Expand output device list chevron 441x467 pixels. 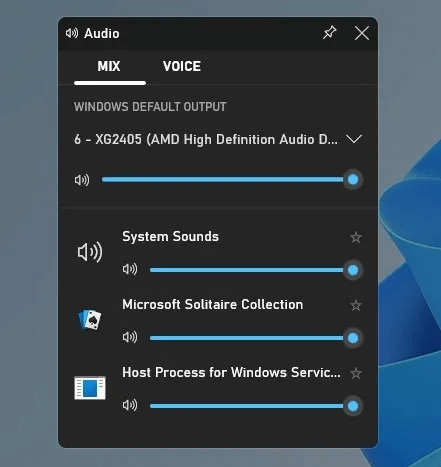pos(354,139)
